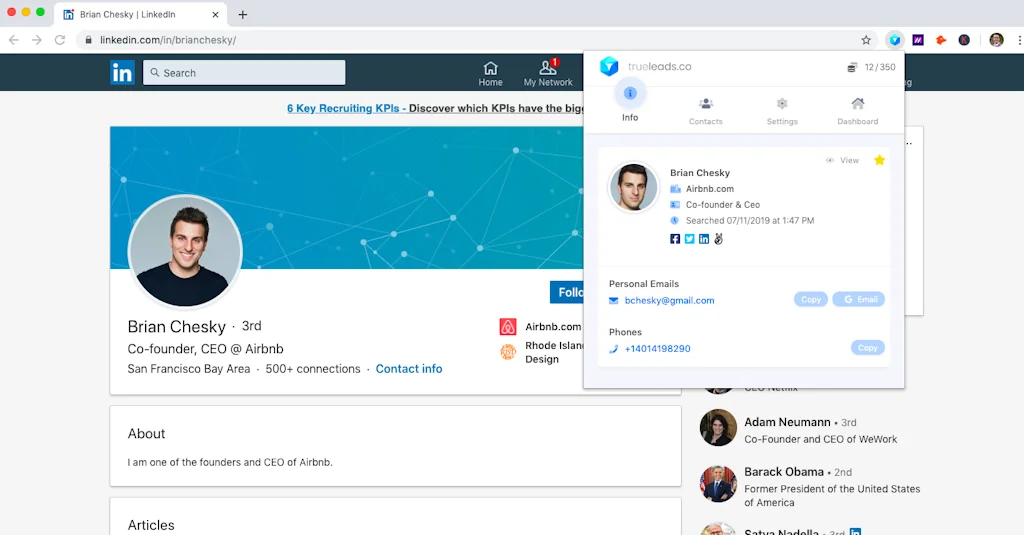
Task: Open Brian Chesky's Facebook icon in trueleads
Action: (x=675, y=239)
